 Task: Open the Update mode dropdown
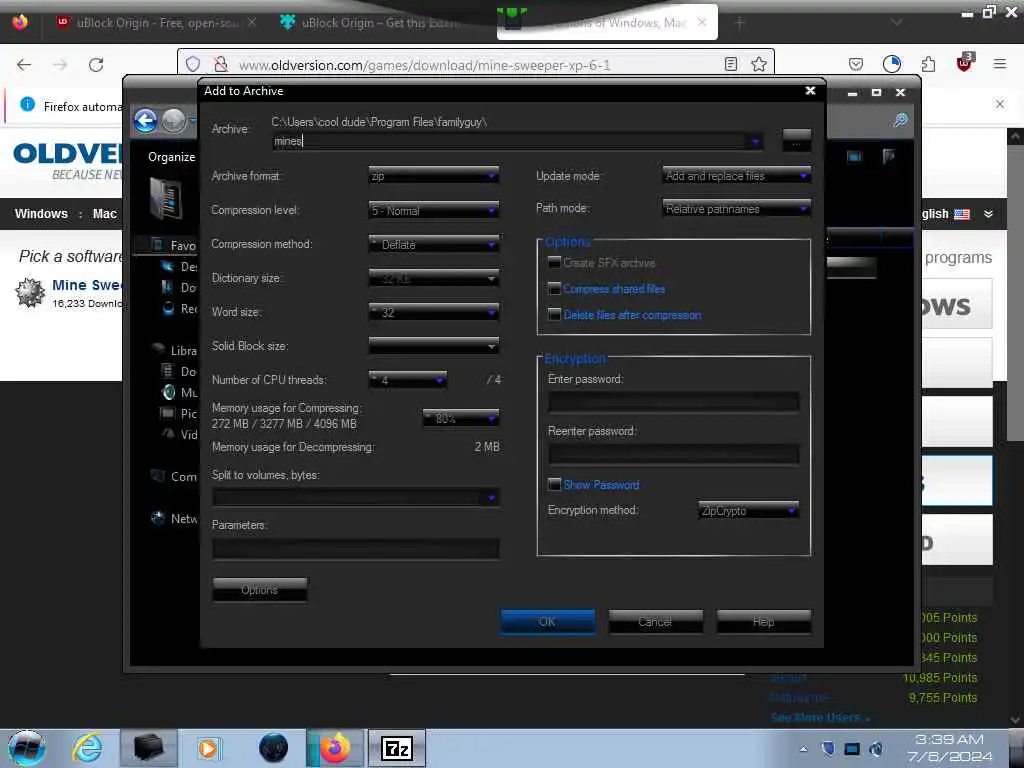[x=737, y=175]
